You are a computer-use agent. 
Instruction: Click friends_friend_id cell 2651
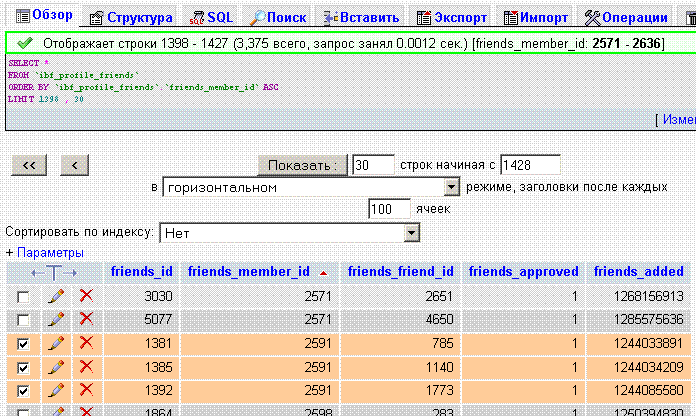(400, 296)
